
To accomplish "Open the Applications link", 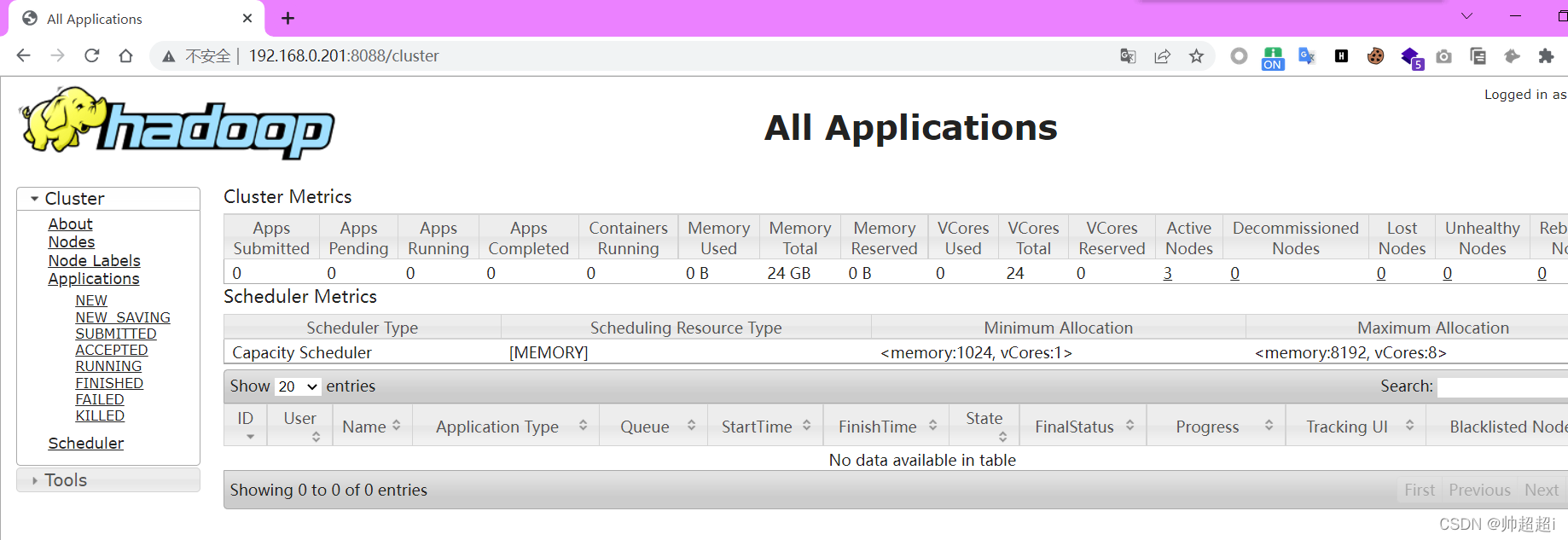I will 93,279.
